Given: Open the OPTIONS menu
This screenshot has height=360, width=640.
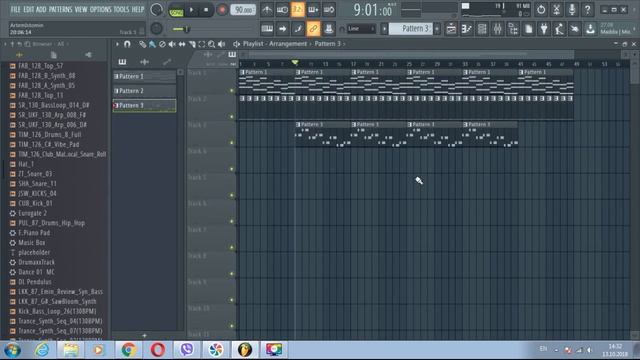Looking at the screenshot, I should click(x=100, y=9).
